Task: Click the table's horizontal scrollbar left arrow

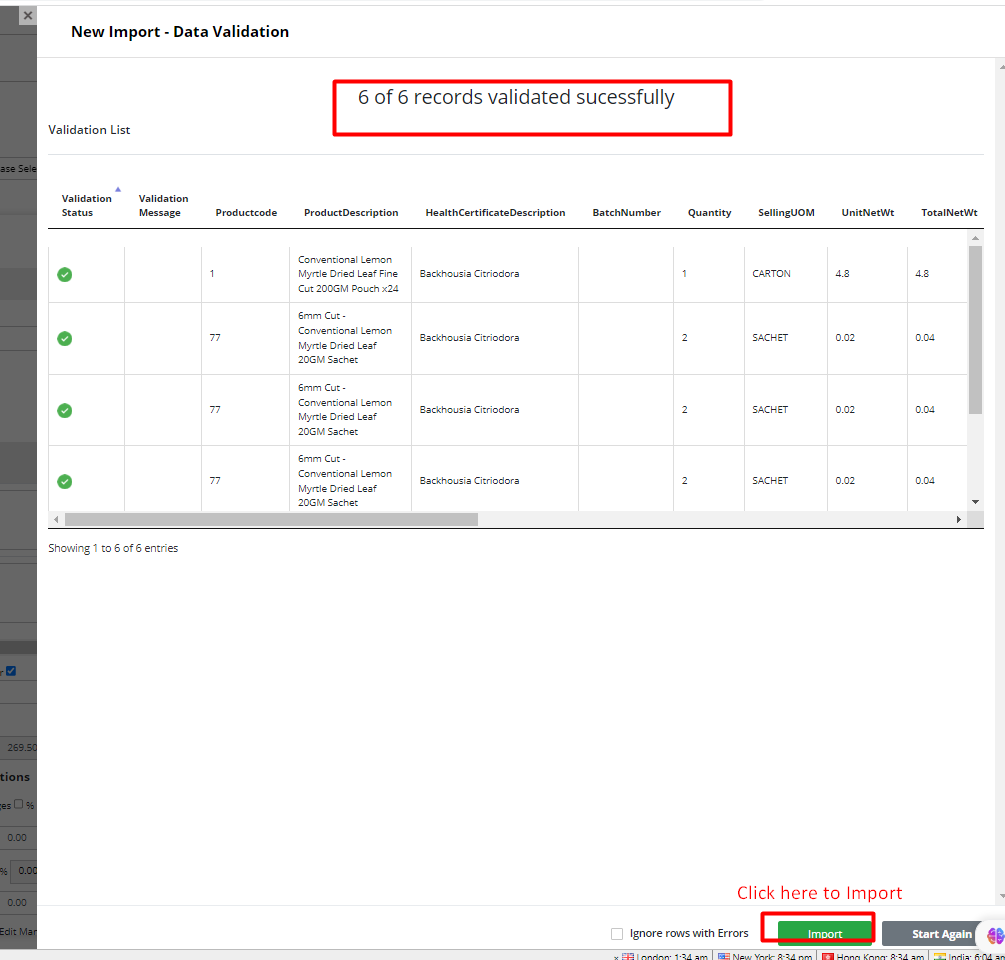Action: (x=56, y=519)
